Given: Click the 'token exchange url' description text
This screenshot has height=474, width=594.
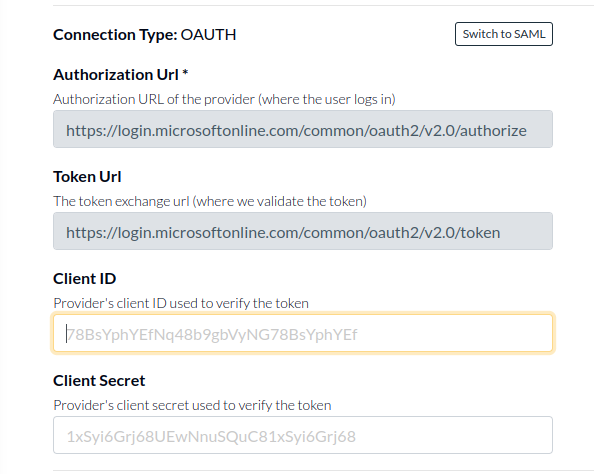Looking at the screenshot, I should (x=210, y=201).
